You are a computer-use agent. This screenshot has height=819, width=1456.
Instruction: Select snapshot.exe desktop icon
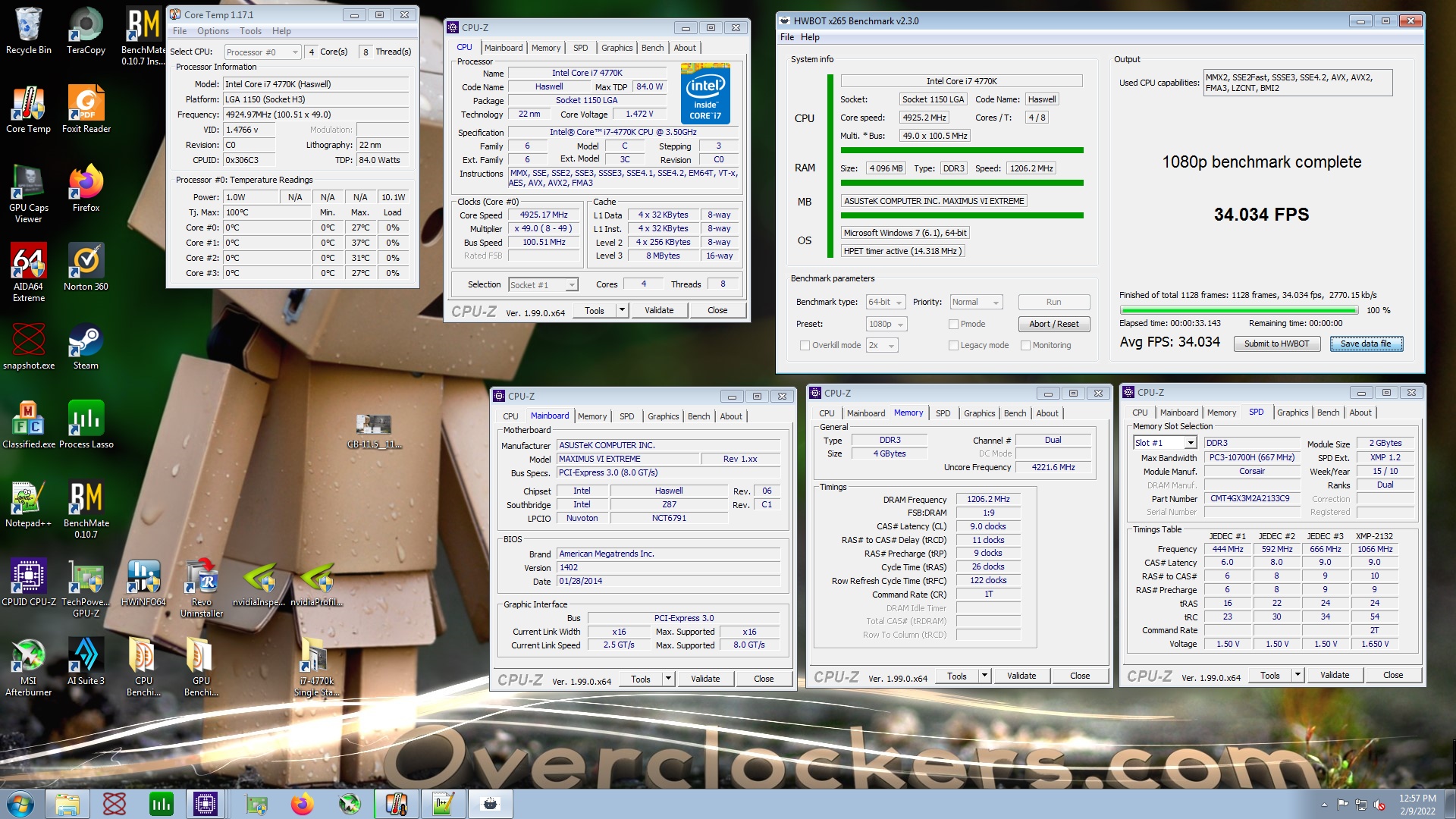[28, 347]
